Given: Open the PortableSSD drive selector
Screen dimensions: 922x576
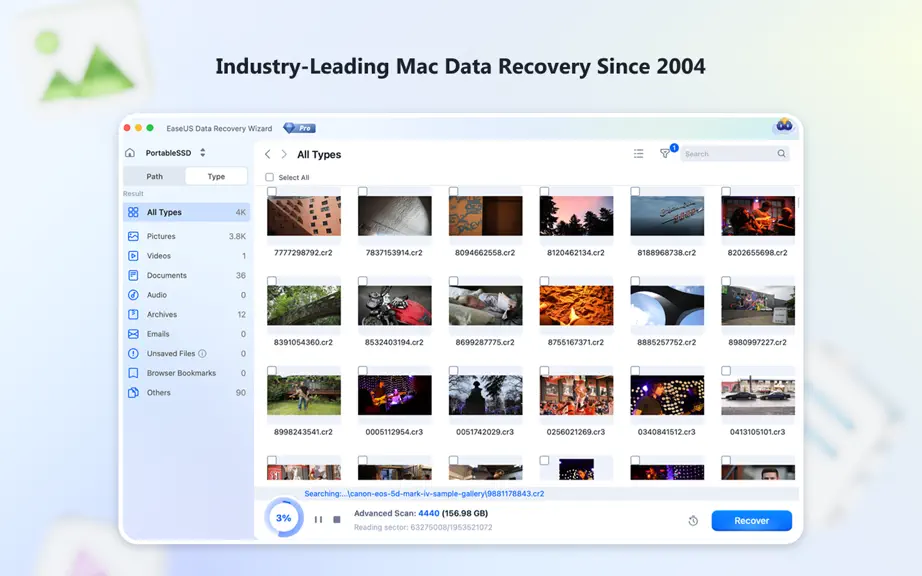Looking at the screenshot, I should pos(176,153).
